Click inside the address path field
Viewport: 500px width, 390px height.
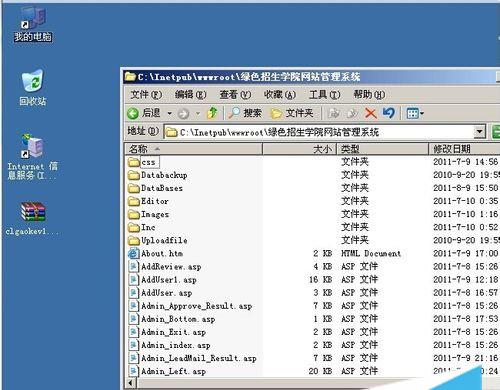[319, 132]
